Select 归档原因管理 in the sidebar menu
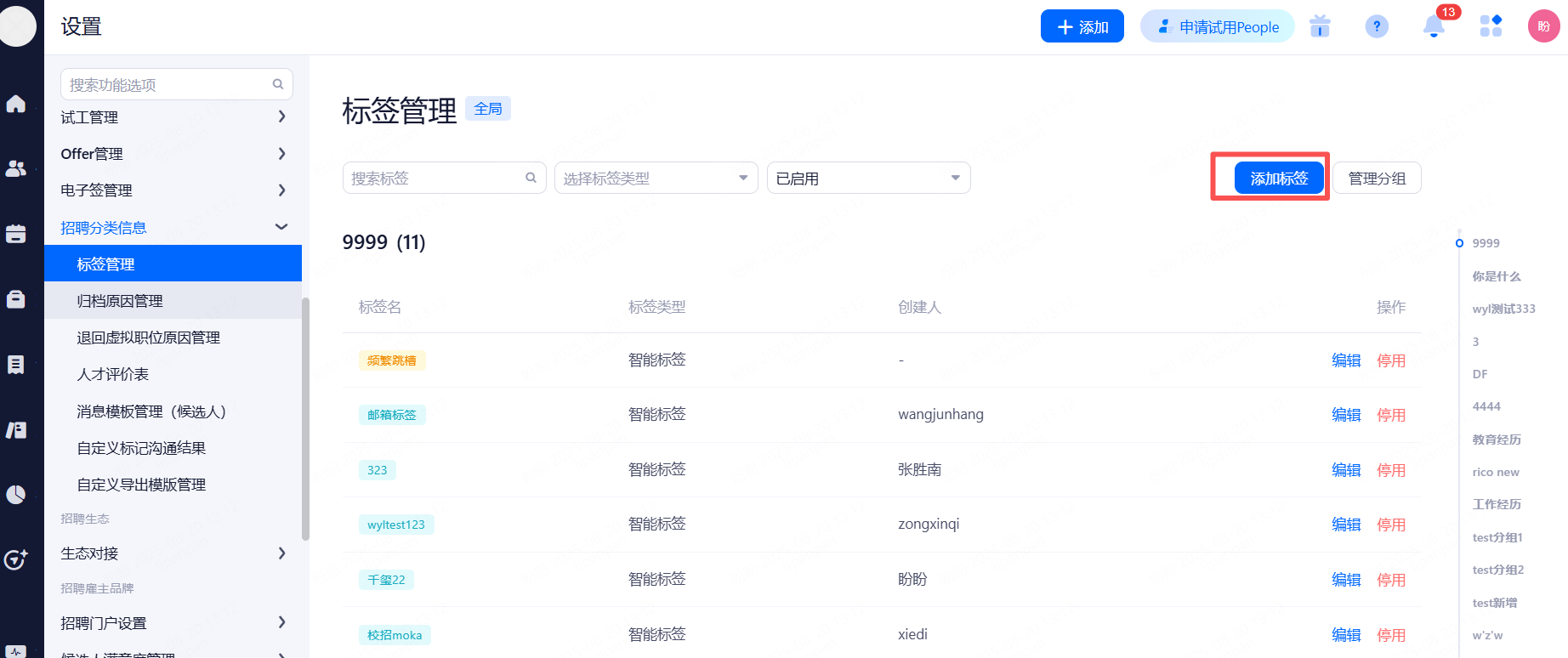The height and width of the screenshot is (658, 1568). tap(120, 301)
